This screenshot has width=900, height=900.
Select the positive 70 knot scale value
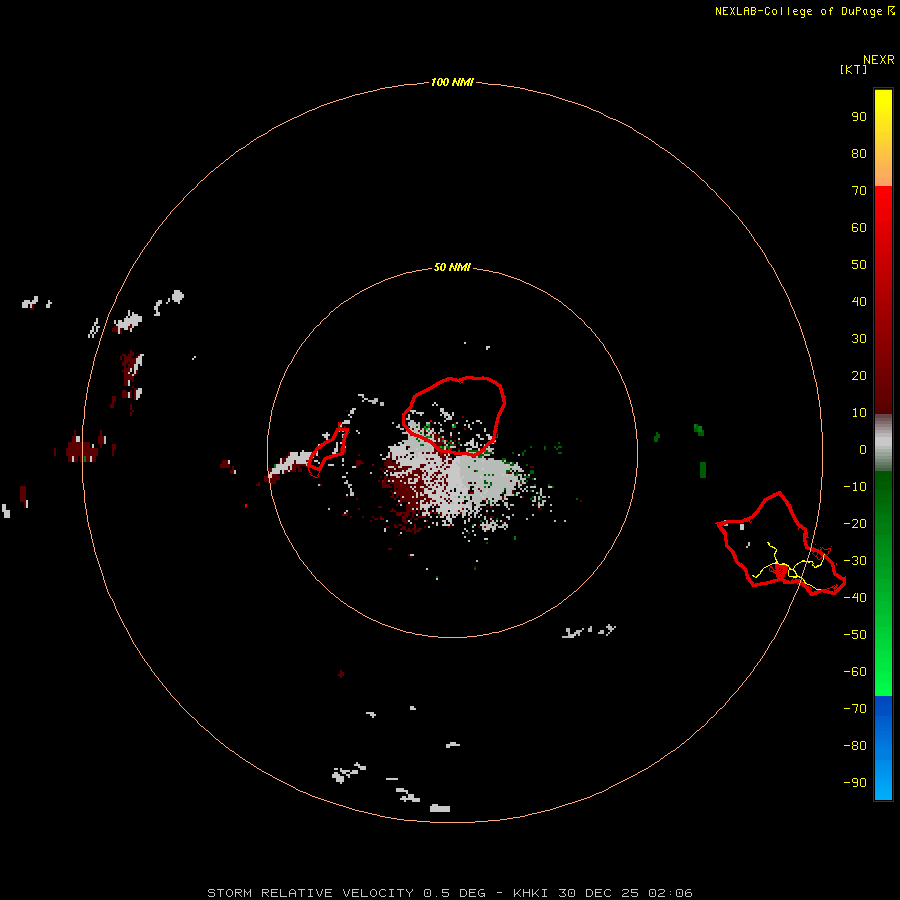pos(859,191)
